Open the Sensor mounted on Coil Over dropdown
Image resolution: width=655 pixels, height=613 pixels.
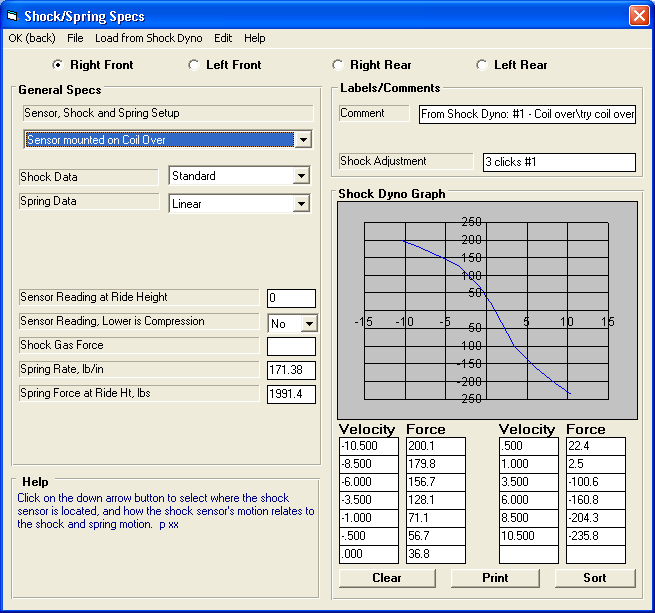[303, 140]
